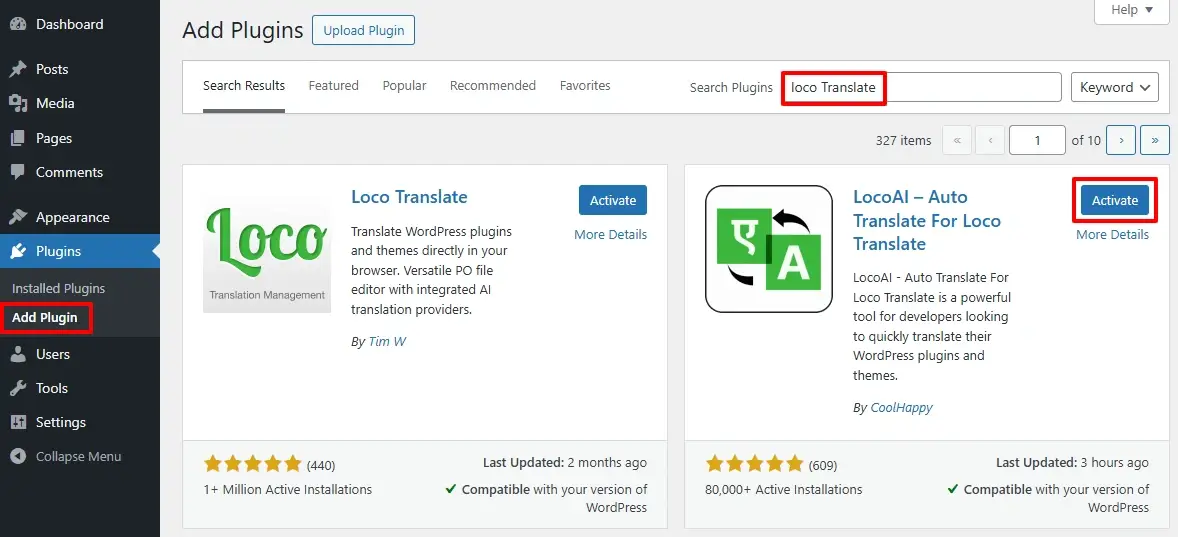Open author CoolHappy link
This screenshot has height=537, width=1178.
(x=902, y=408)
